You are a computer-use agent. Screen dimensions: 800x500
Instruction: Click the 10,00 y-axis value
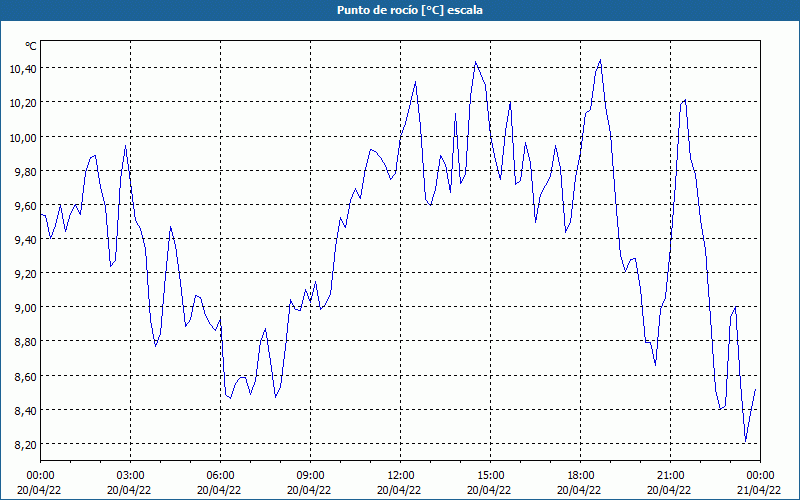coord(22,137)
